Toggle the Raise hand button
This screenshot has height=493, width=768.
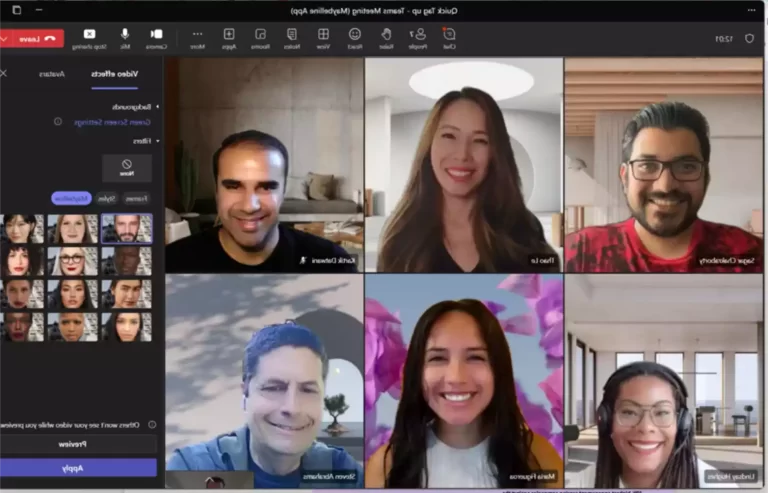(386, 39)
